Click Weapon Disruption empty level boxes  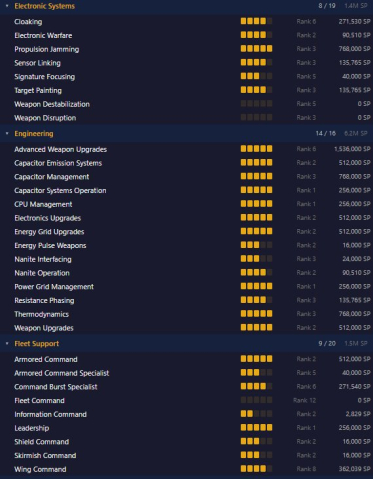(256, 117)
